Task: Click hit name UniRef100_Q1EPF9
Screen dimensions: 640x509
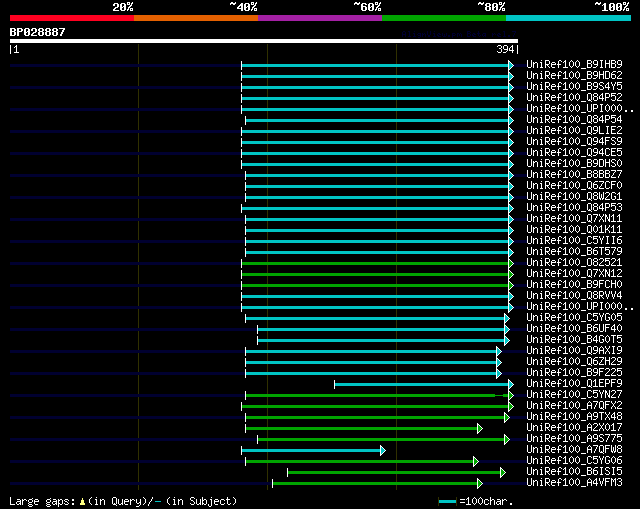Action: pyautogui.click(x=574, y=384)
